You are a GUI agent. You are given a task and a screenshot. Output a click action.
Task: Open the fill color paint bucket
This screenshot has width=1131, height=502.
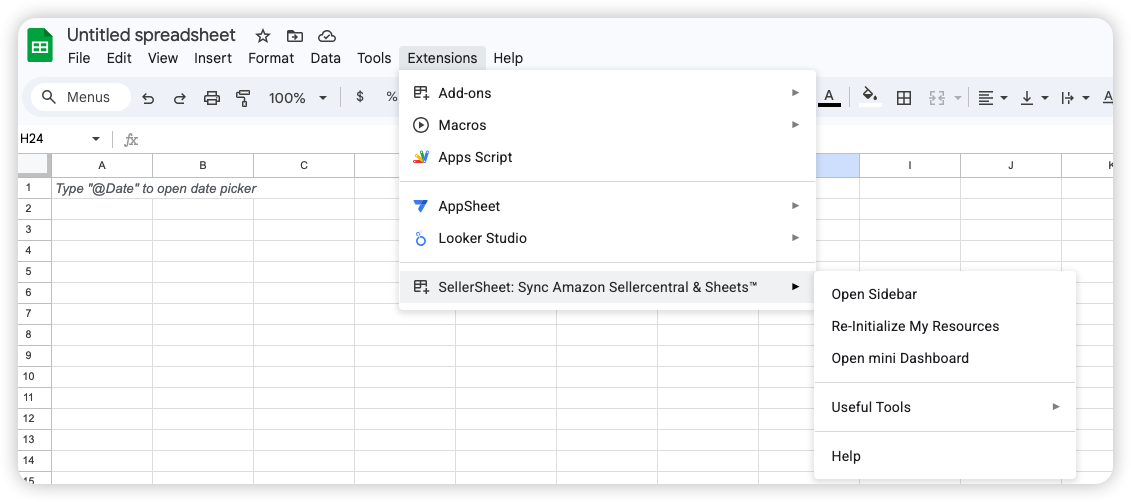(x=870, y=97)
